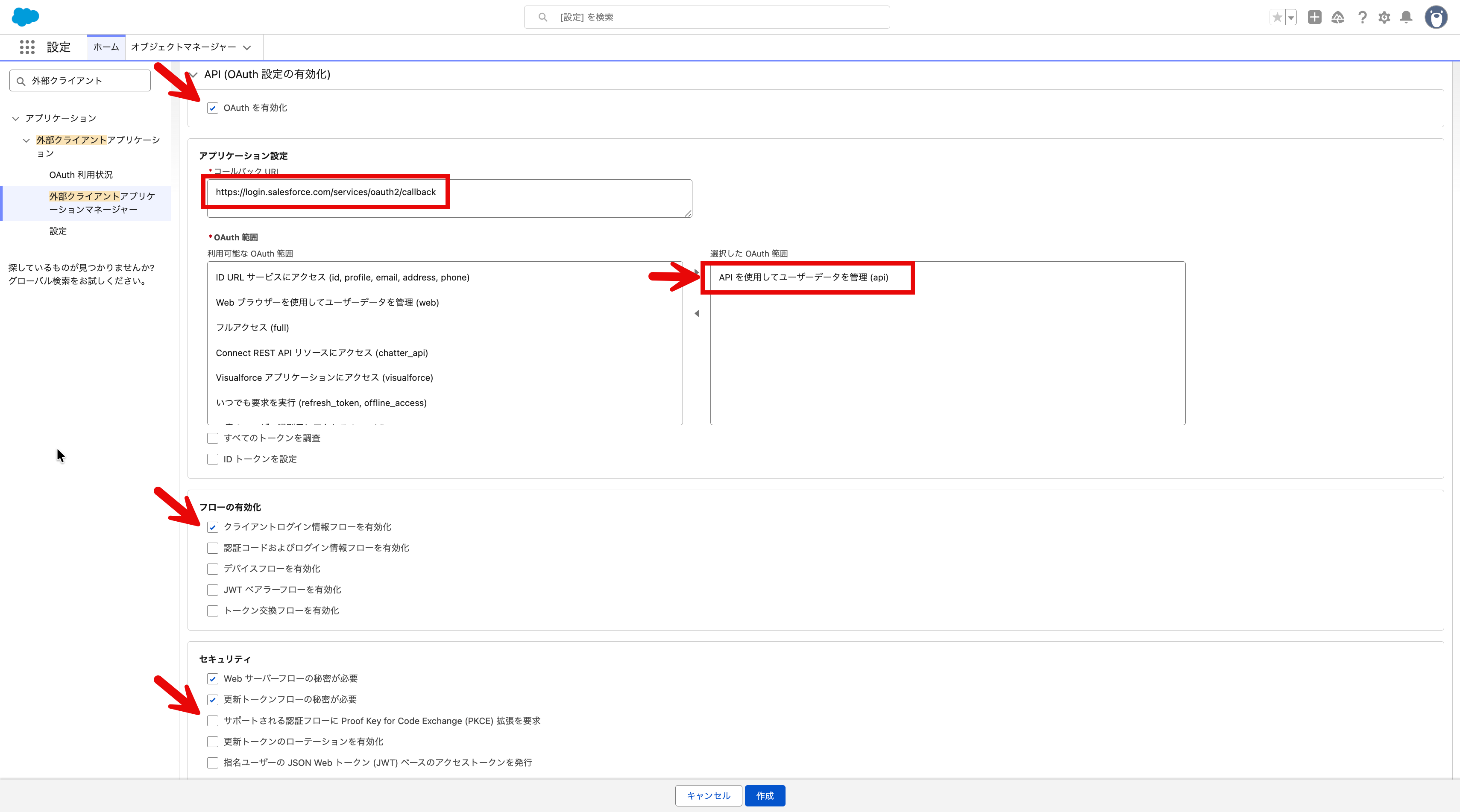Open the App Launcher grid icon
Image resolution: width=1460 pixels, height=812 pixels.
(26, 47)
